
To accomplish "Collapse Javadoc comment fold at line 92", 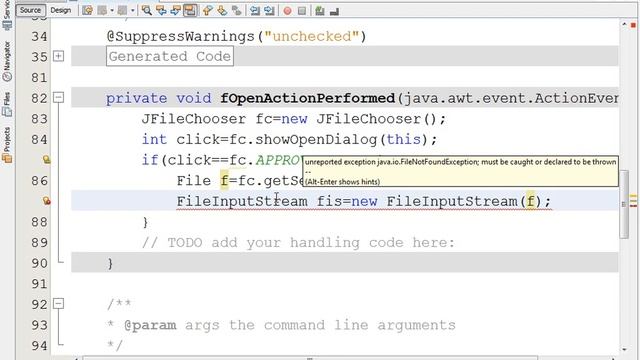I will point(59,303).
